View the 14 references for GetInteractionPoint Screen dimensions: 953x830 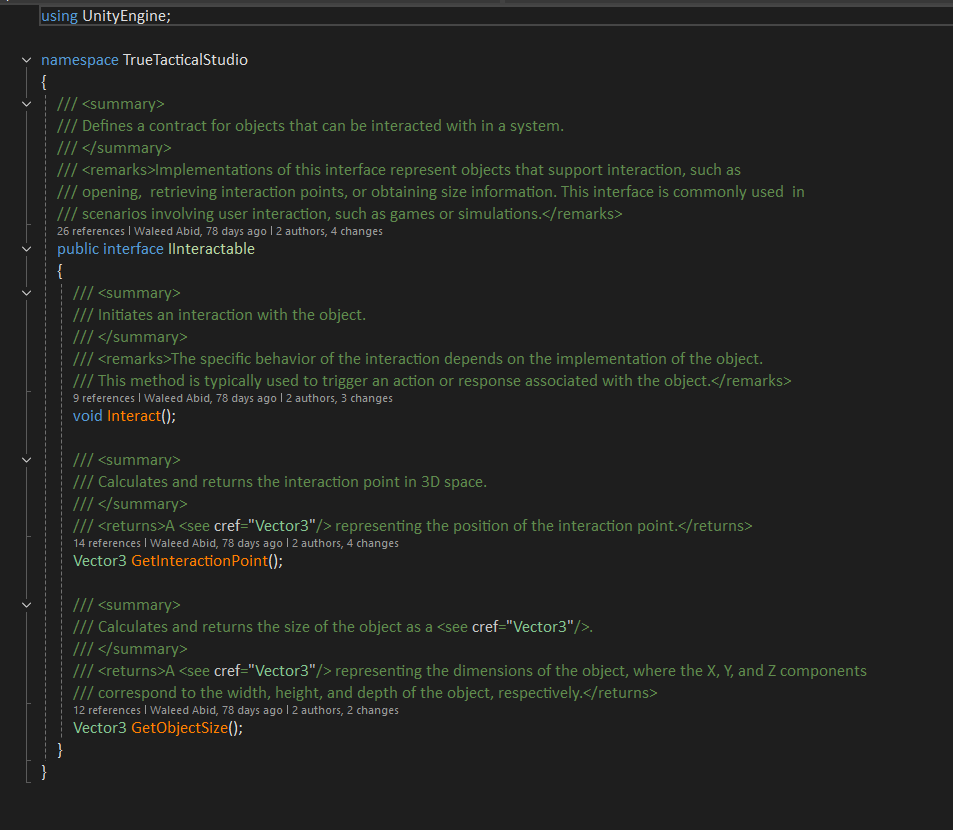[x=110, y=543]
